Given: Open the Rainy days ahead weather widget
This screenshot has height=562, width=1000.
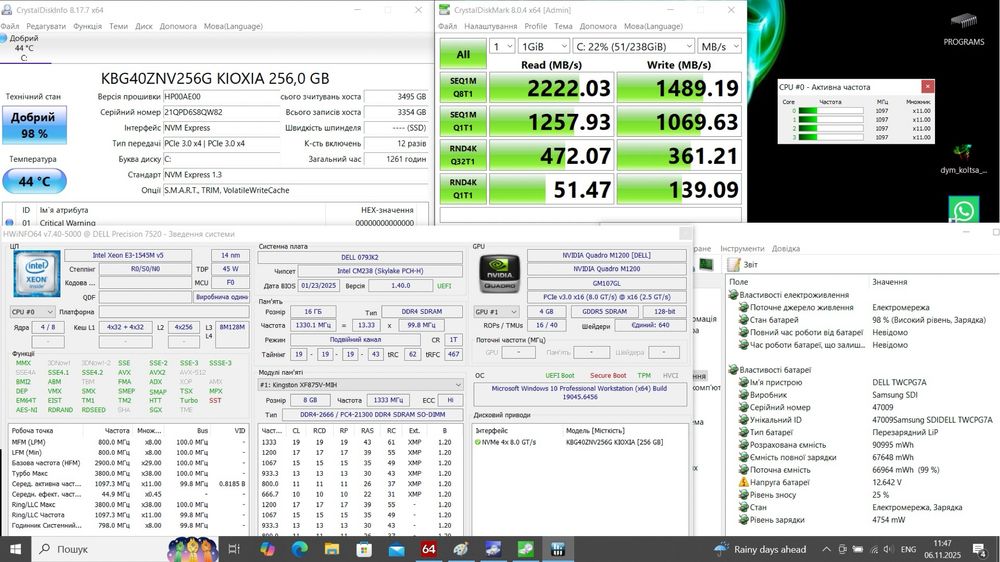Looking at the screenshot, I should coord(760,549).
